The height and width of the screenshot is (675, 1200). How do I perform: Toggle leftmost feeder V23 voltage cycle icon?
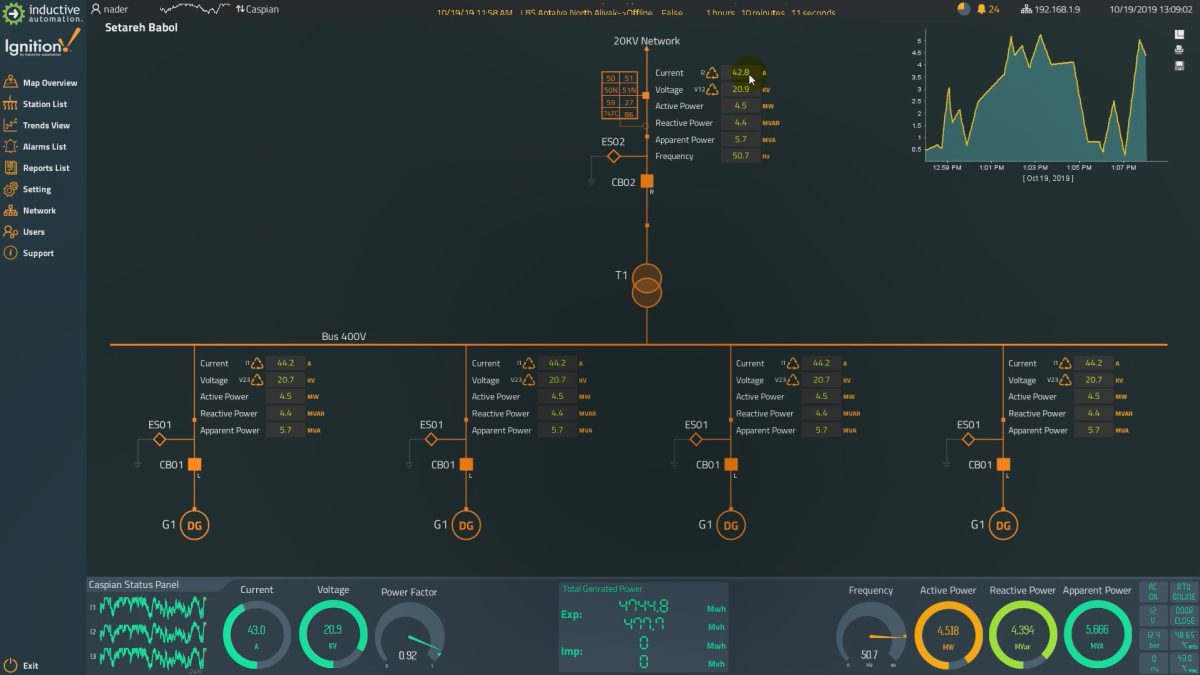[257, 380]
